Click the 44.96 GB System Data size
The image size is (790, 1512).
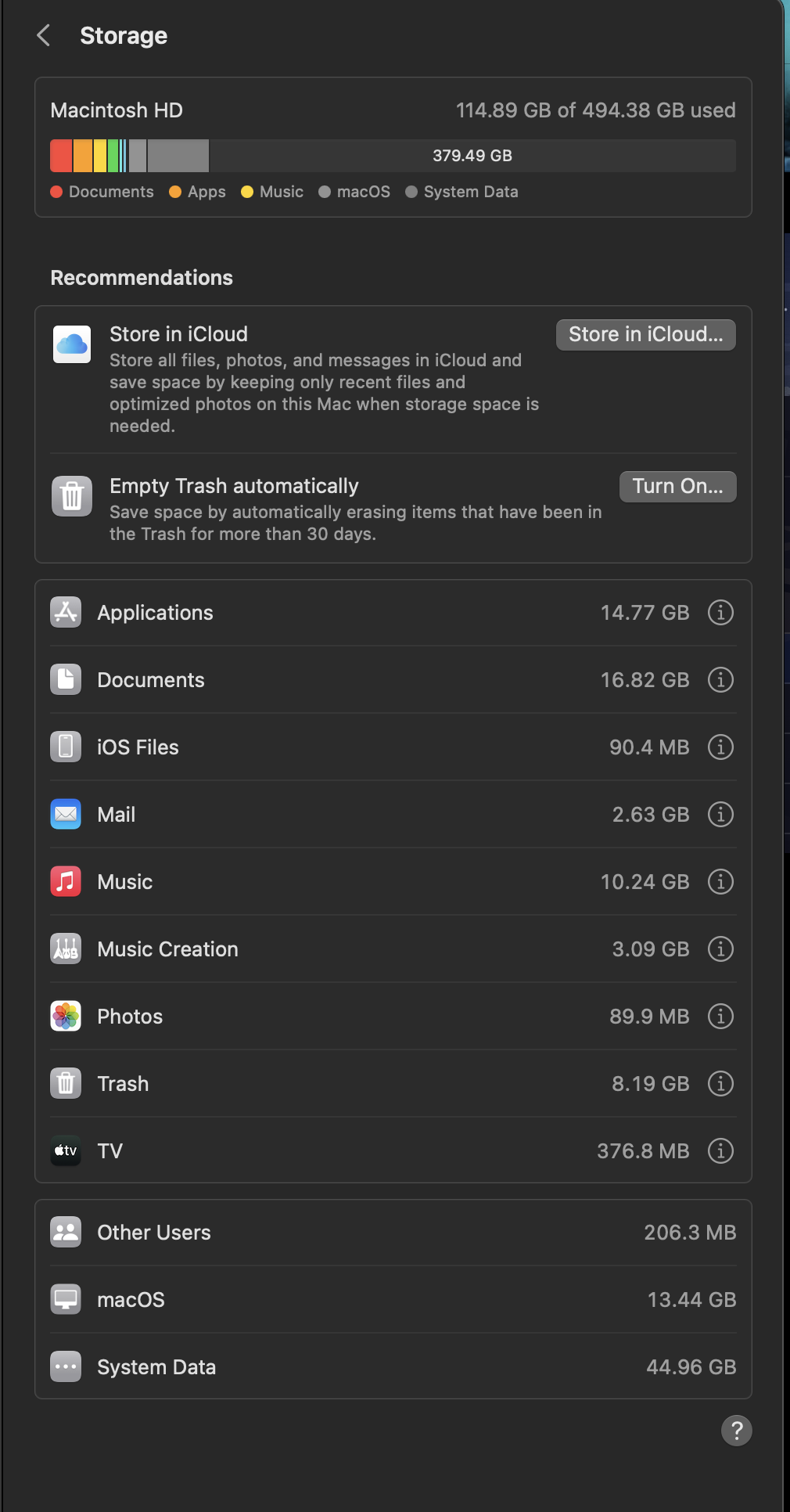point(691,1366)
